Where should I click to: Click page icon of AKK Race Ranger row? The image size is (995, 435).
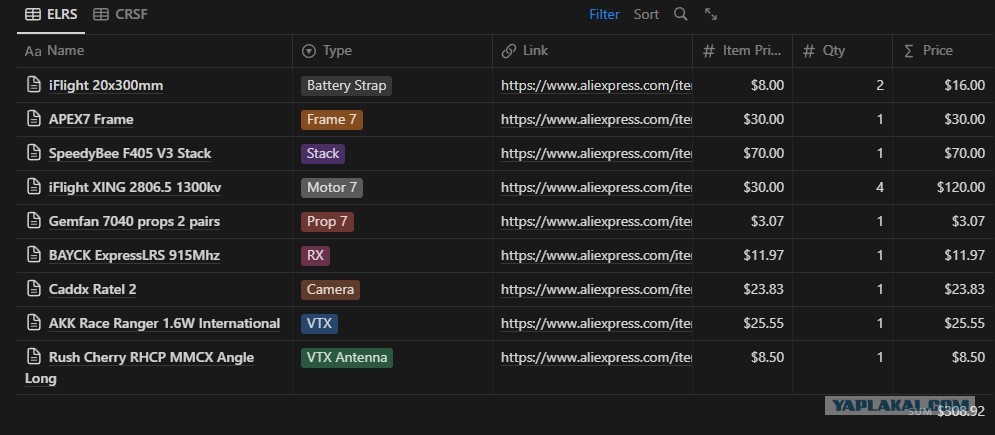pyautogui.click(x=34, y=323)
